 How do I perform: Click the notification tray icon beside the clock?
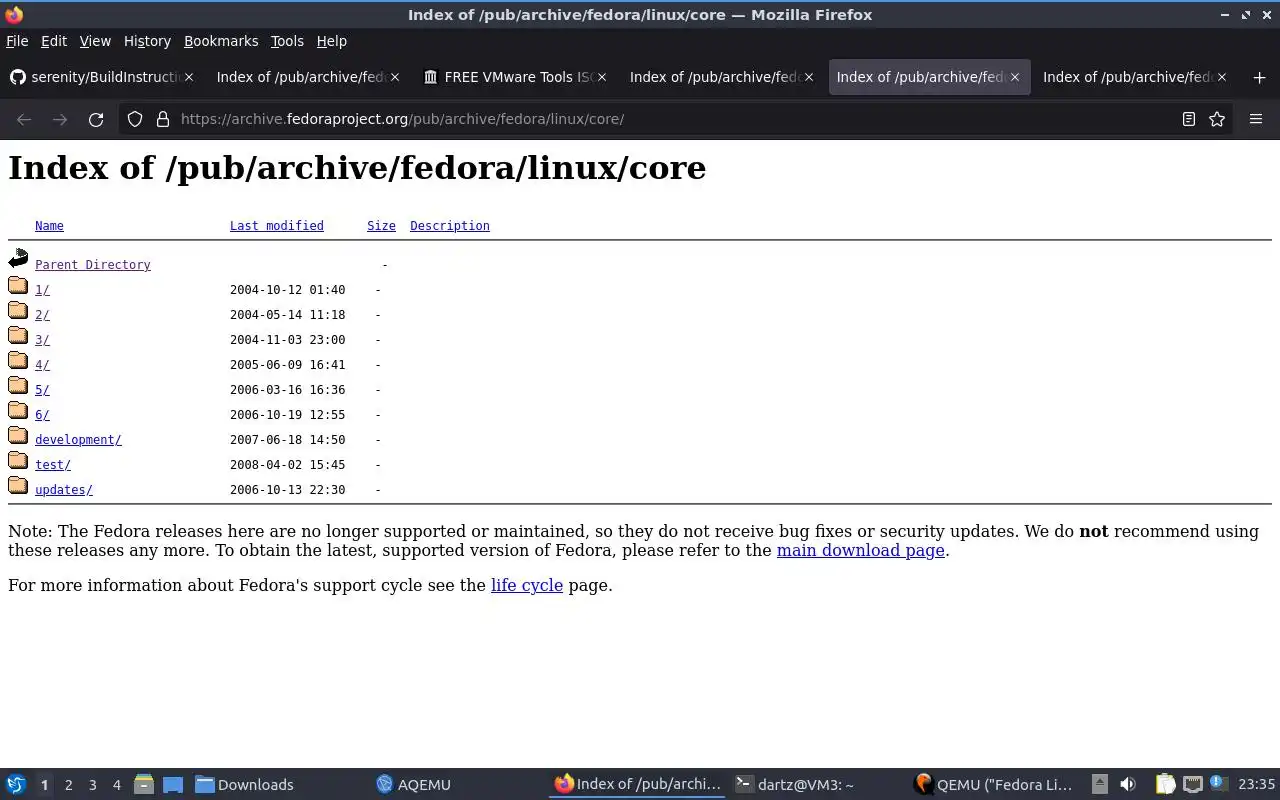(x=1218, y=783)
